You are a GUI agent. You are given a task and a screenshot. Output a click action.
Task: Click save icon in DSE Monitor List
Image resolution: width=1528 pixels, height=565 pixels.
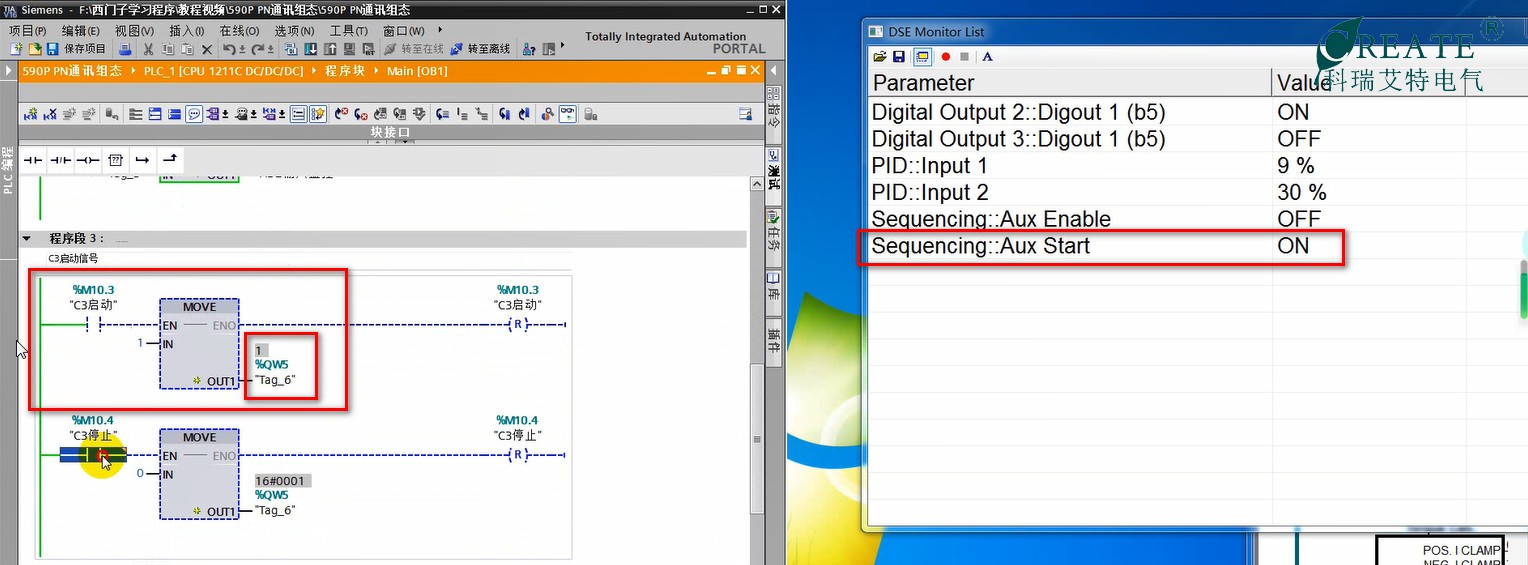pos(899,57)
